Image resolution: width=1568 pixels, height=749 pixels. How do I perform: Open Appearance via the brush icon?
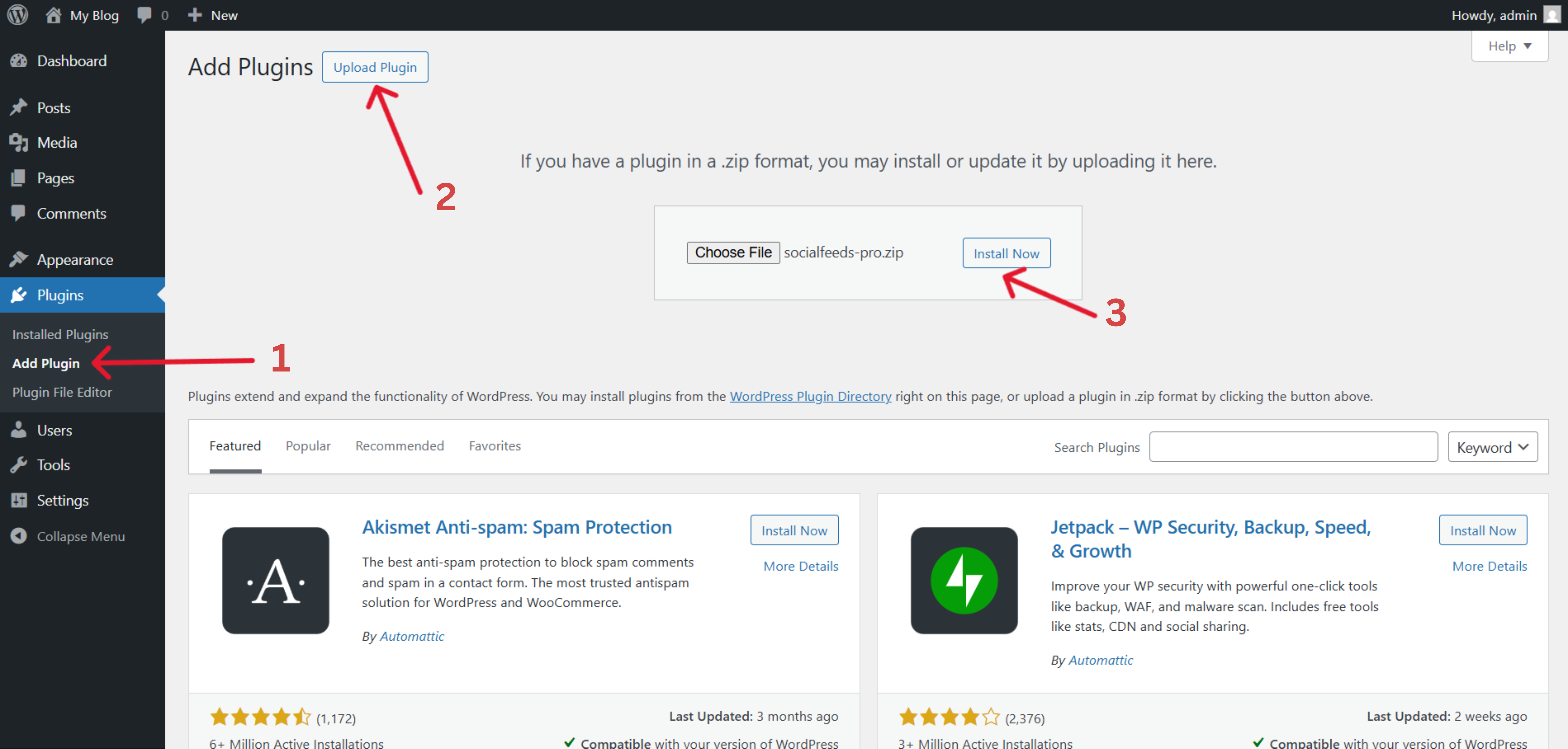(x=19, y=259)
